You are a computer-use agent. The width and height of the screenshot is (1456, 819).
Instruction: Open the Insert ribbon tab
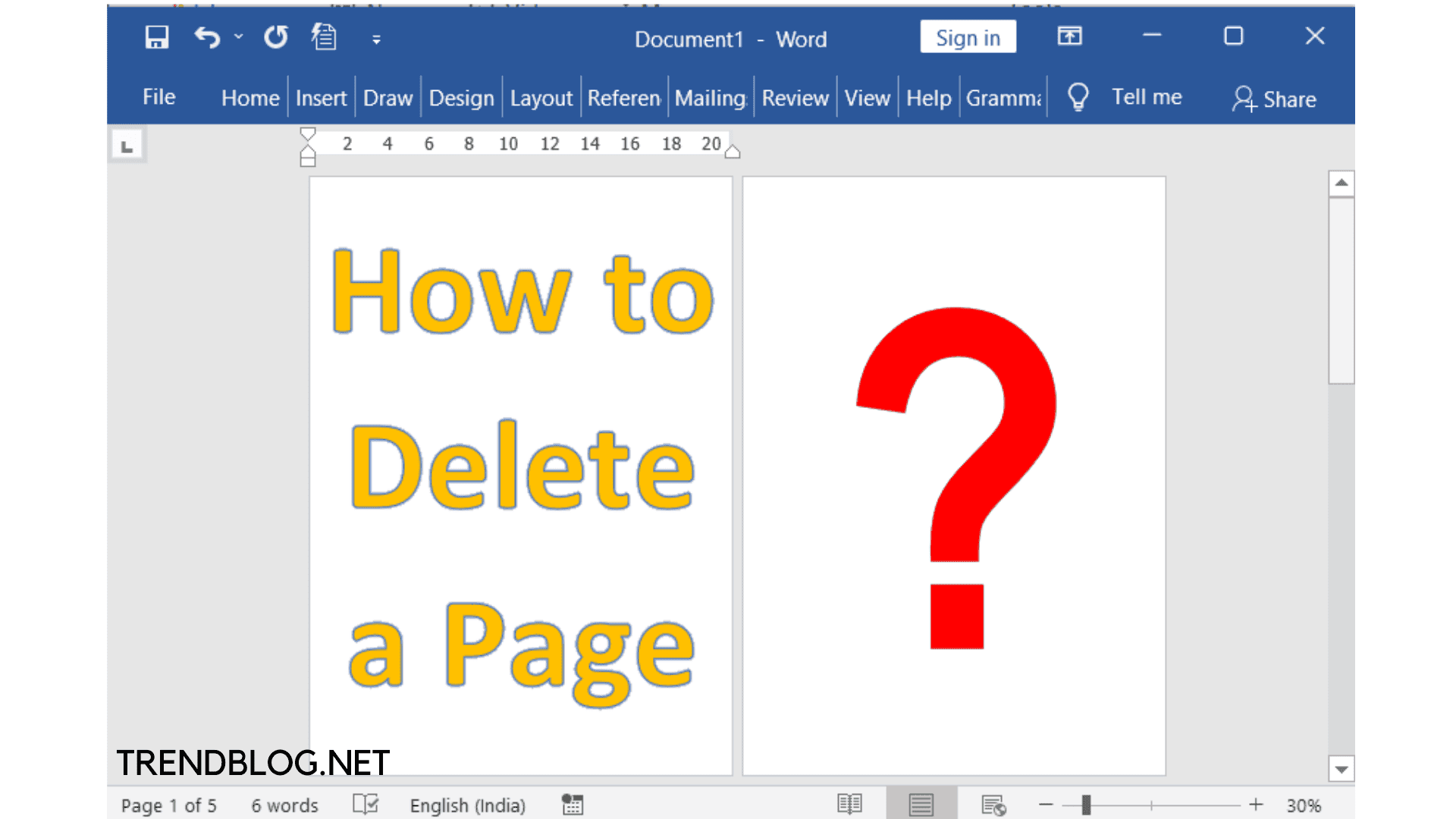pos(319,98)
